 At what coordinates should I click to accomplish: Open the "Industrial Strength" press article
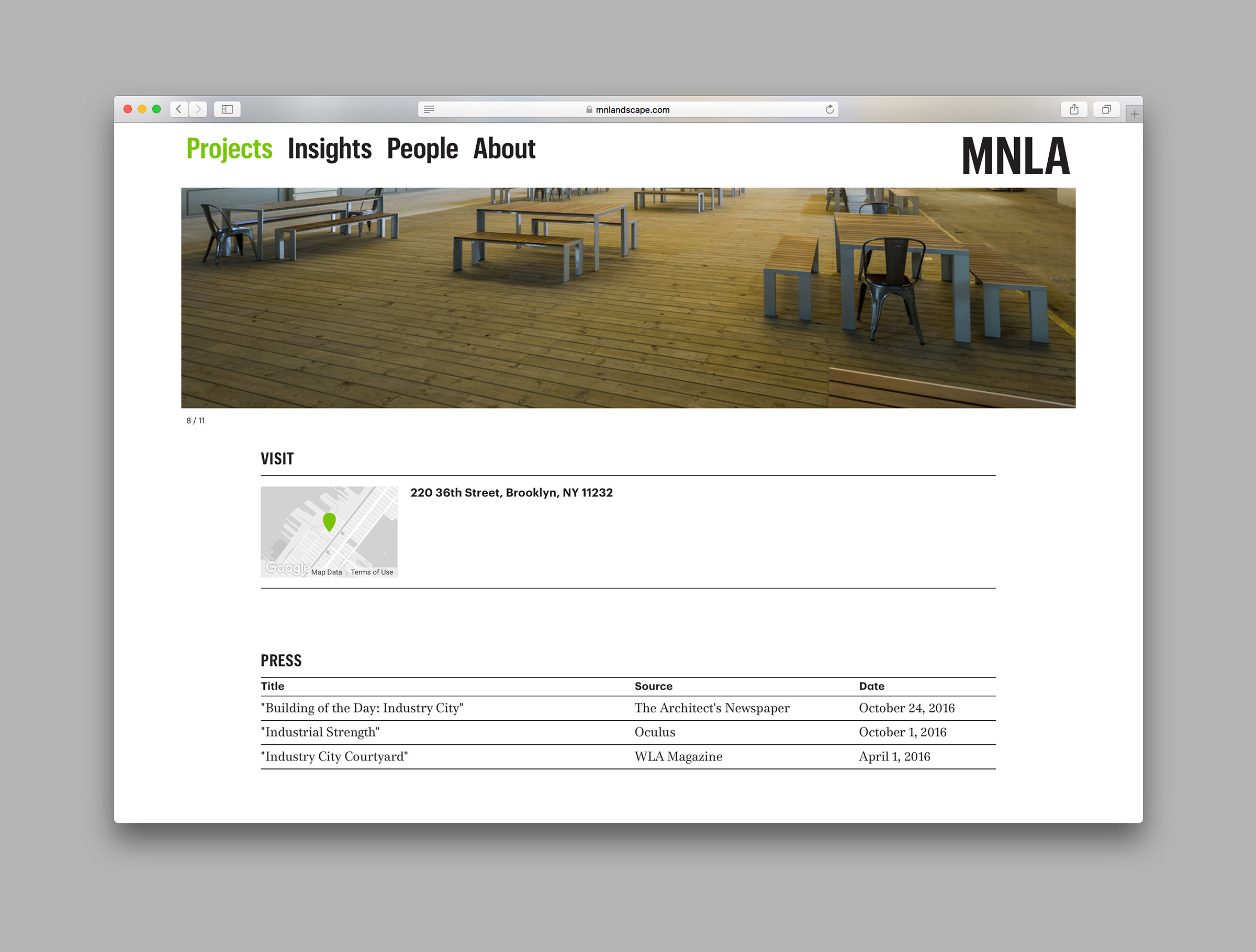(x=320, y=732)
